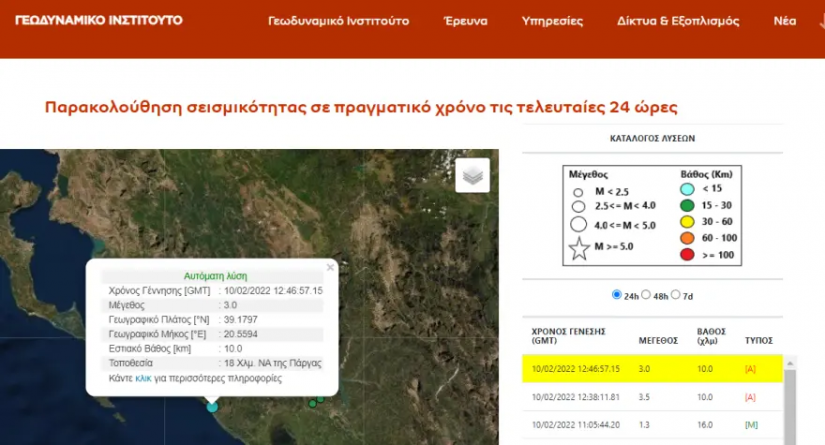The width and height of the screenshot is (825, 445).
Task: Open the Γεωδυναμικό Ινστιτούτο nav menu
Action: click(339, 21)
